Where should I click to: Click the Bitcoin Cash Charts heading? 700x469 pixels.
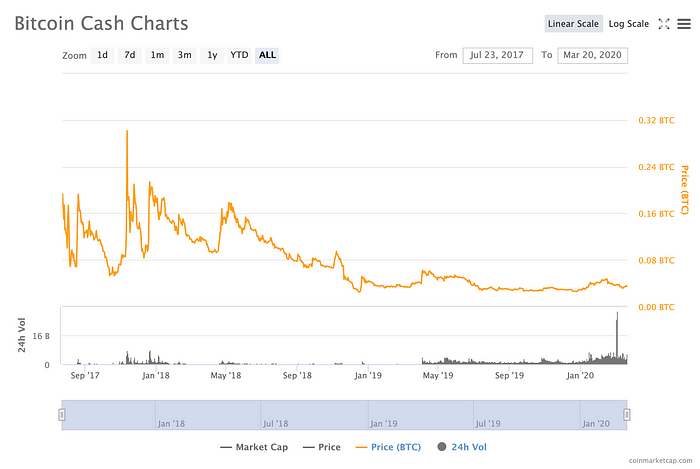click(101, 24)
